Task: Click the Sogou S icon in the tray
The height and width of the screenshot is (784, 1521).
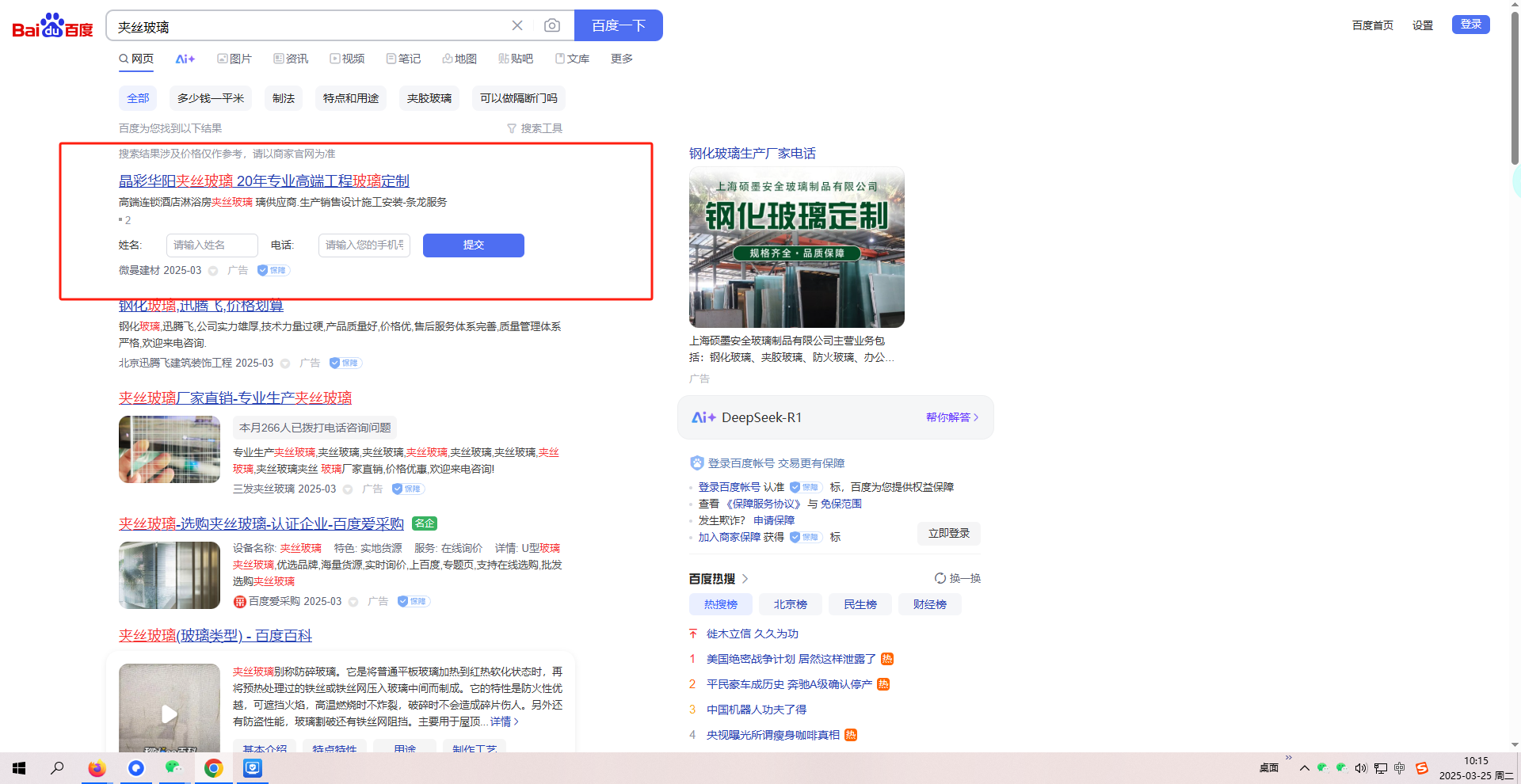Action: tap(1422, 768)
